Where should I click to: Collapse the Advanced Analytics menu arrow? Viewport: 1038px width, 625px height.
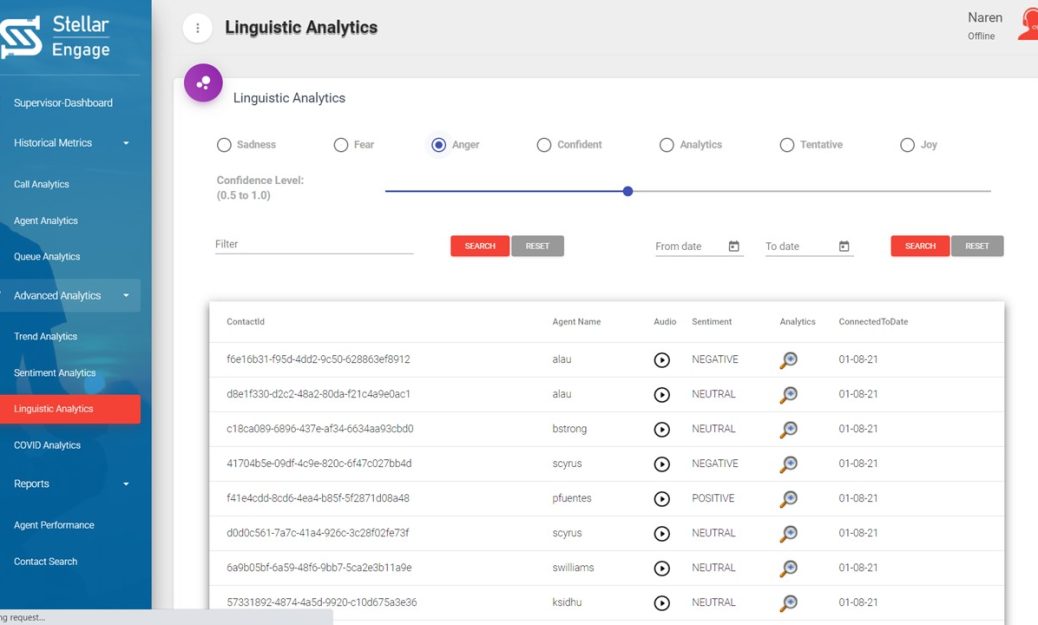click(126, 295)
